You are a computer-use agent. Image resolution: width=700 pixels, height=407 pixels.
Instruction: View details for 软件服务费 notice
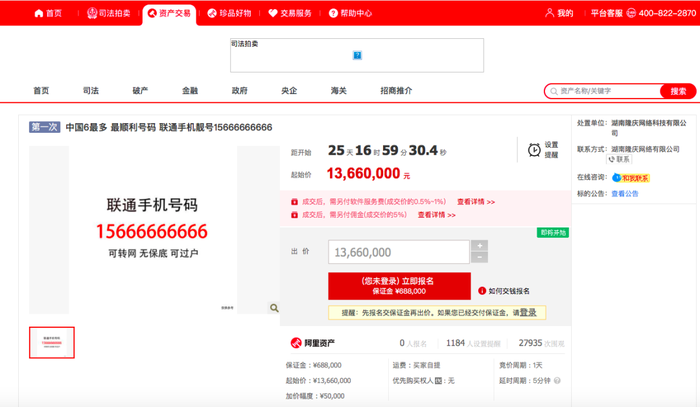pos(476,202)
